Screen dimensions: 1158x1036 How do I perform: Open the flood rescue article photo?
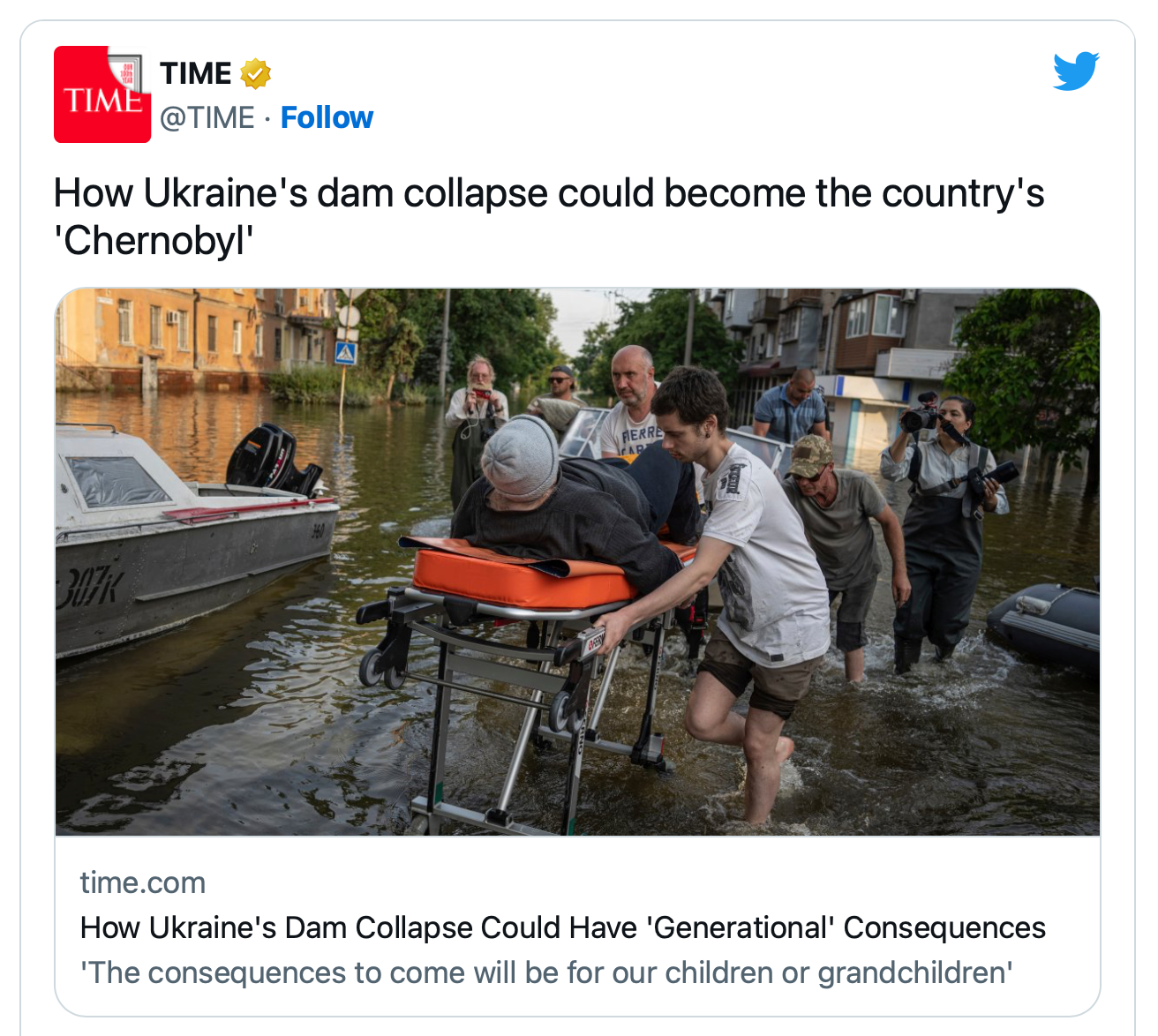(577, 562)
